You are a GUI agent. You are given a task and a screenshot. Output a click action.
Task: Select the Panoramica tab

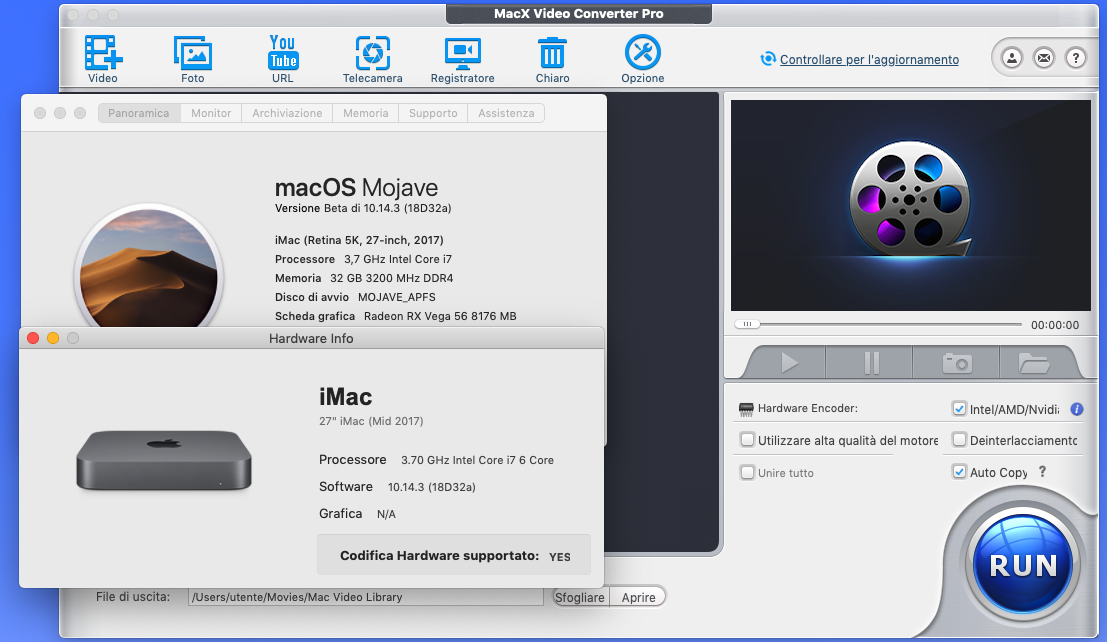pyautogui.click(x=139, y=113)
